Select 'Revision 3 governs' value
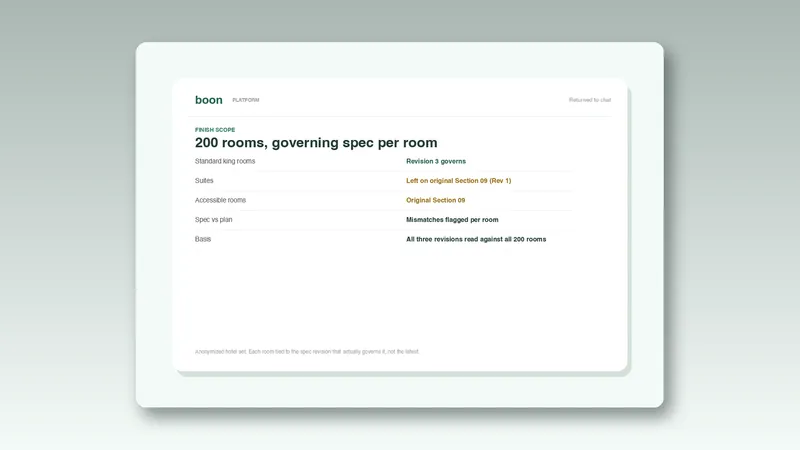Viewport: 800px width, 450px height. [436, 161]
